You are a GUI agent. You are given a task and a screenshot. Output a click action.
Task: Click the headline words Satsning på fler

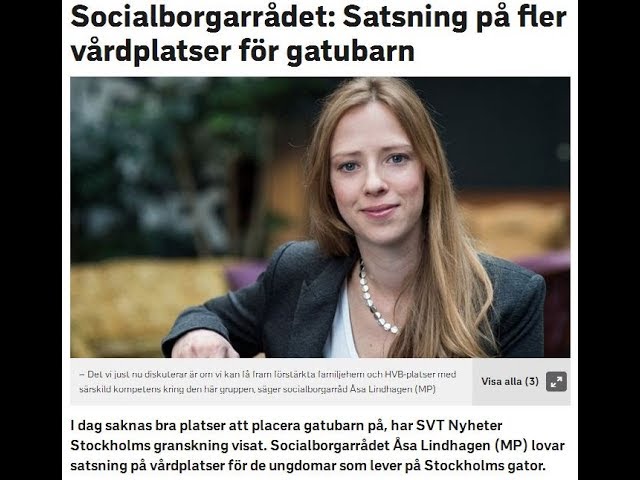454,18
